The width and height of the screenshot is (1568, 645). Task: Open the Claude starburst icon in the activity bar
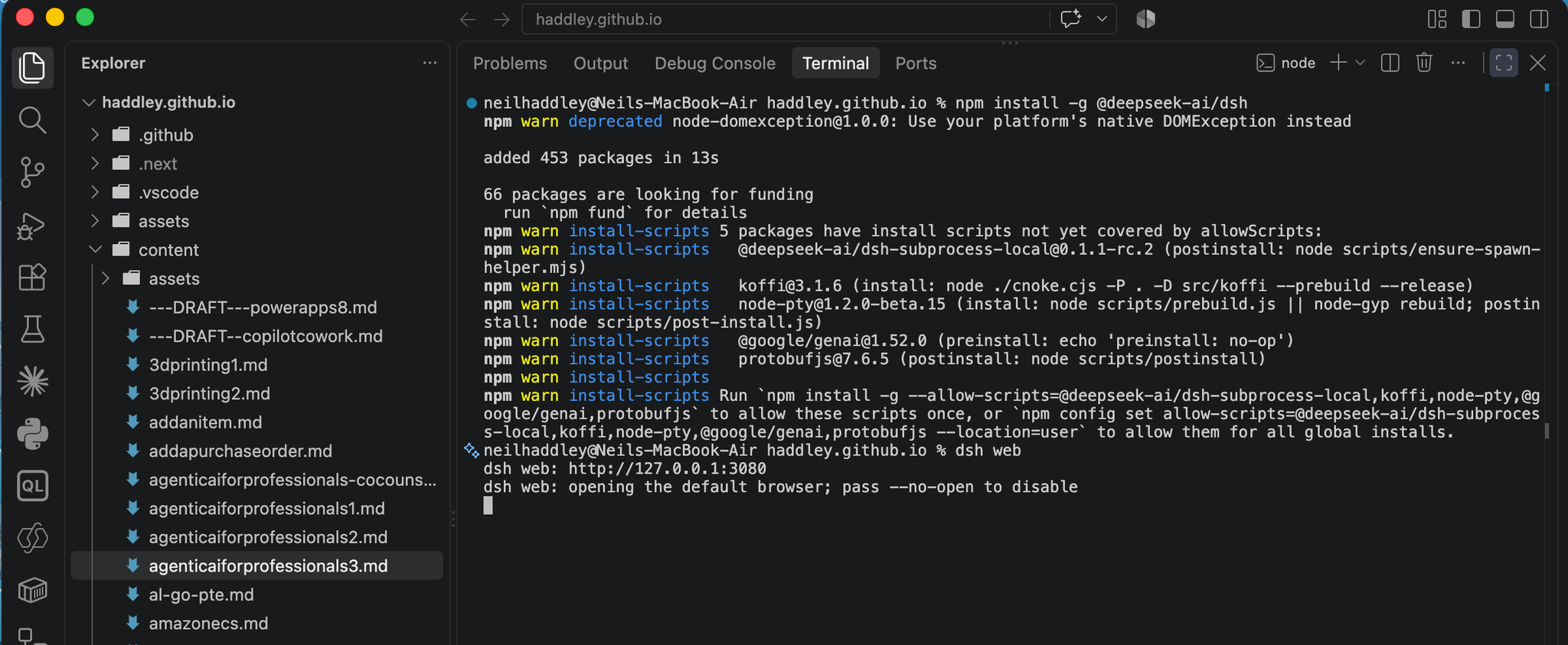click(x=32, y=381)
